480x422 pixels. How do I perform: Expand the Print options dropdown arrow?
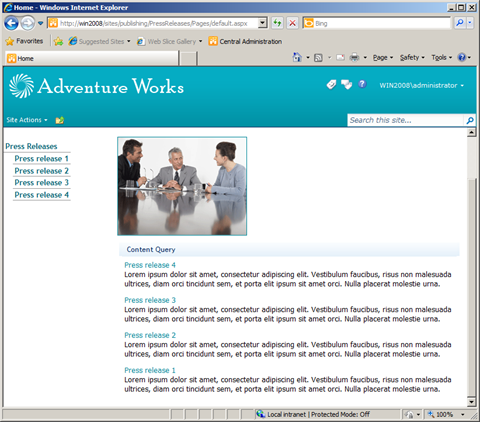pyautogui.click(x=365, y=58)
